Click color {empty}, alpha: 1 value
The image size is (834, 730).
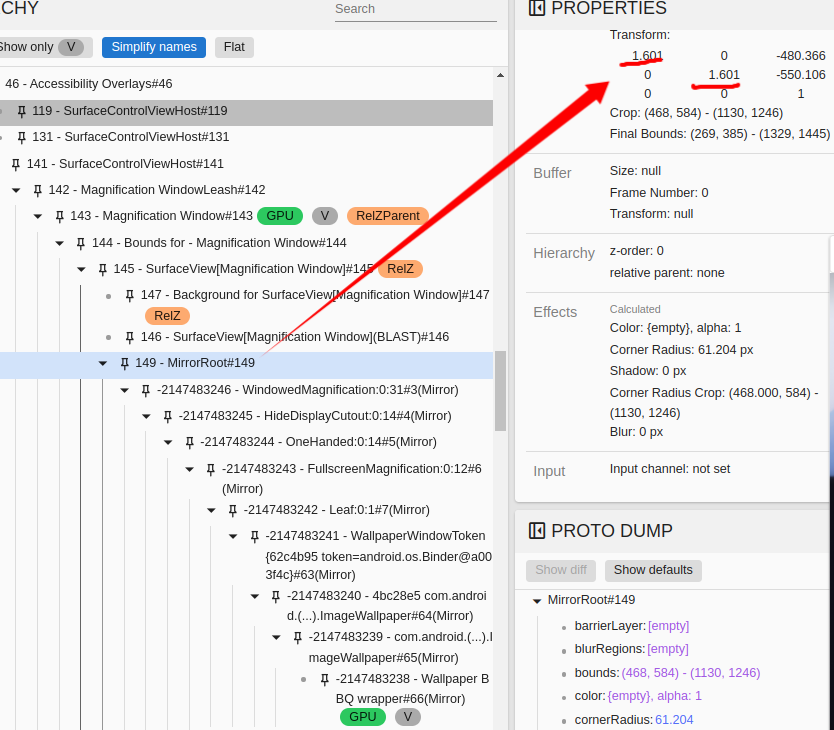(654, 696)
